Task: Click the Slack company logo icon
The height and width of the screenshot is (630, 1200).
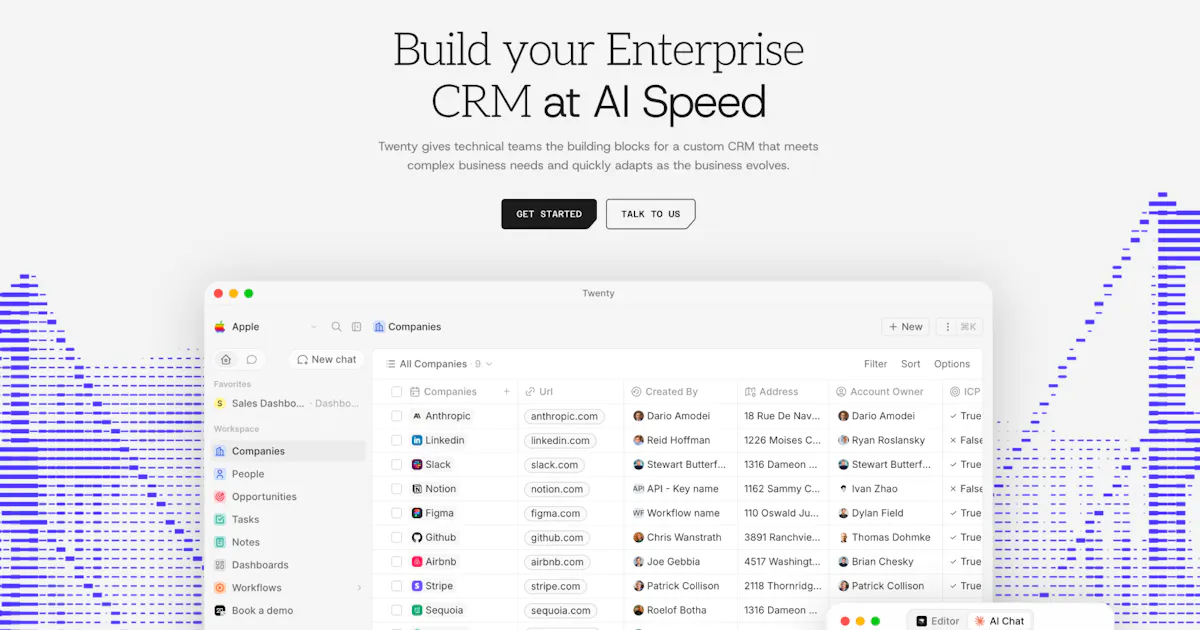Action: [x=417, y=465]
